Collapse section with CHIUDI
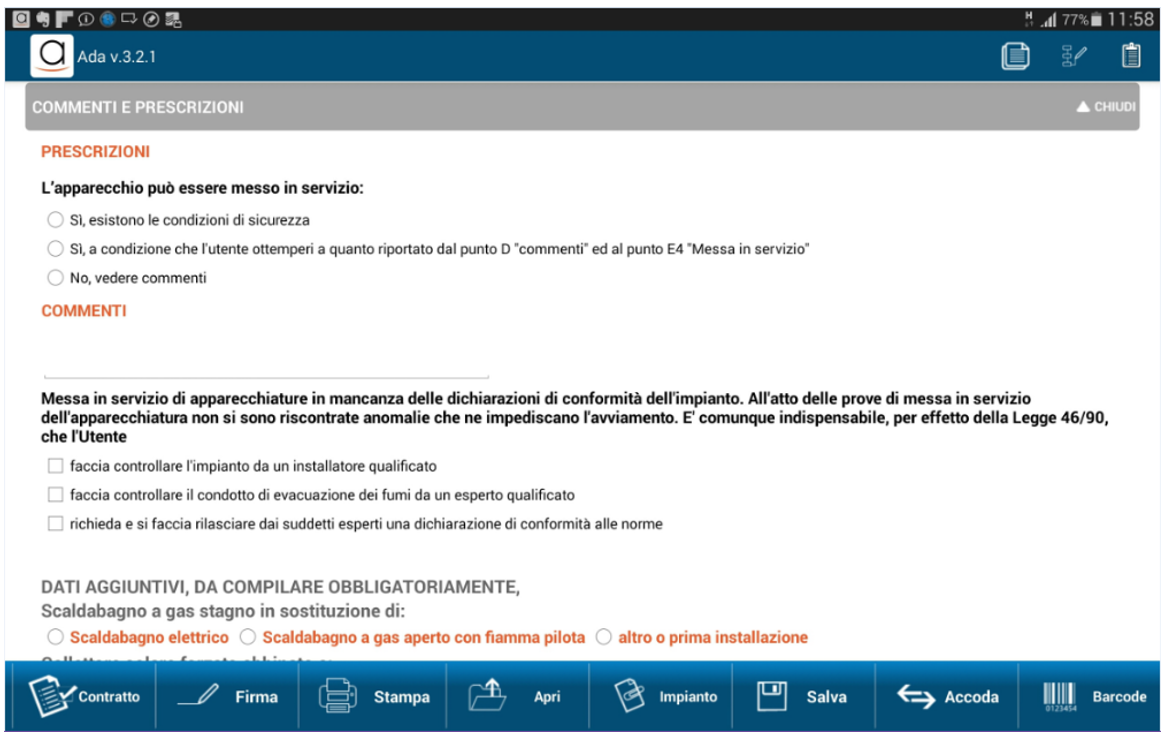The height and width of the screenshot is (735, 1163). [1106, 107]
